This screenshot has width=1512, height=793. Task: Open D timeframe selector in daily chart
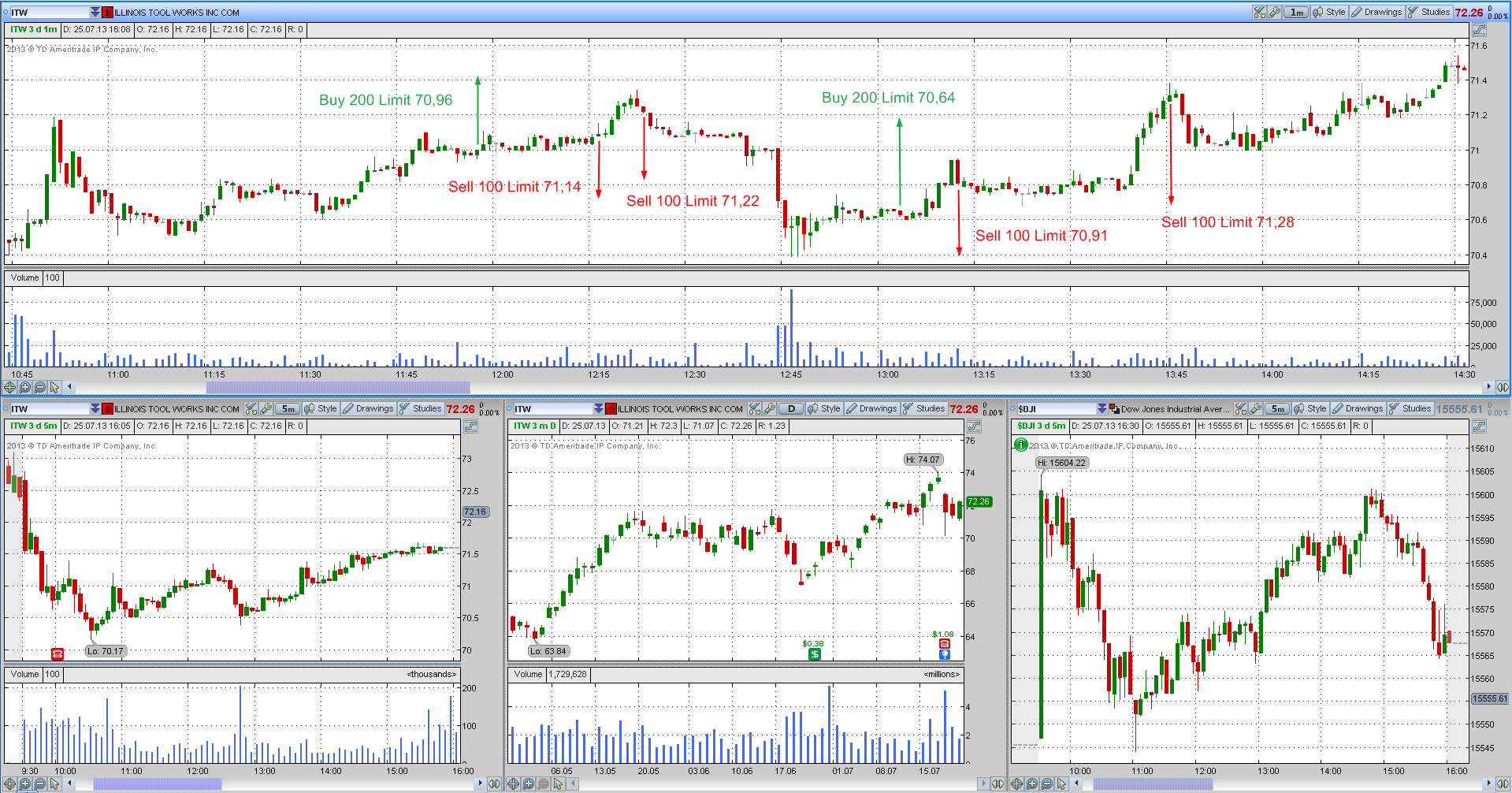(791, 408)
